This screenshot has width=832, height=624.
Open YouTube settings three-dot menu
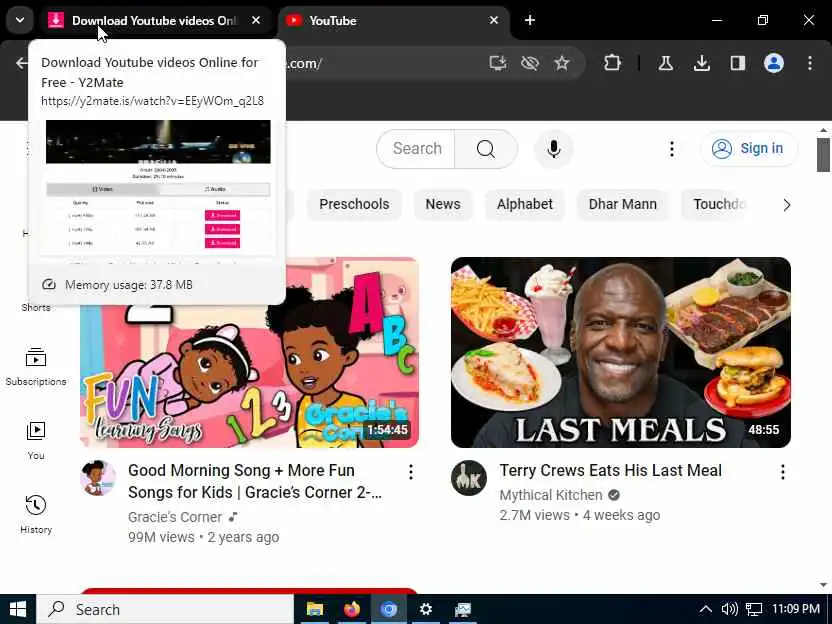click(672, 149)
